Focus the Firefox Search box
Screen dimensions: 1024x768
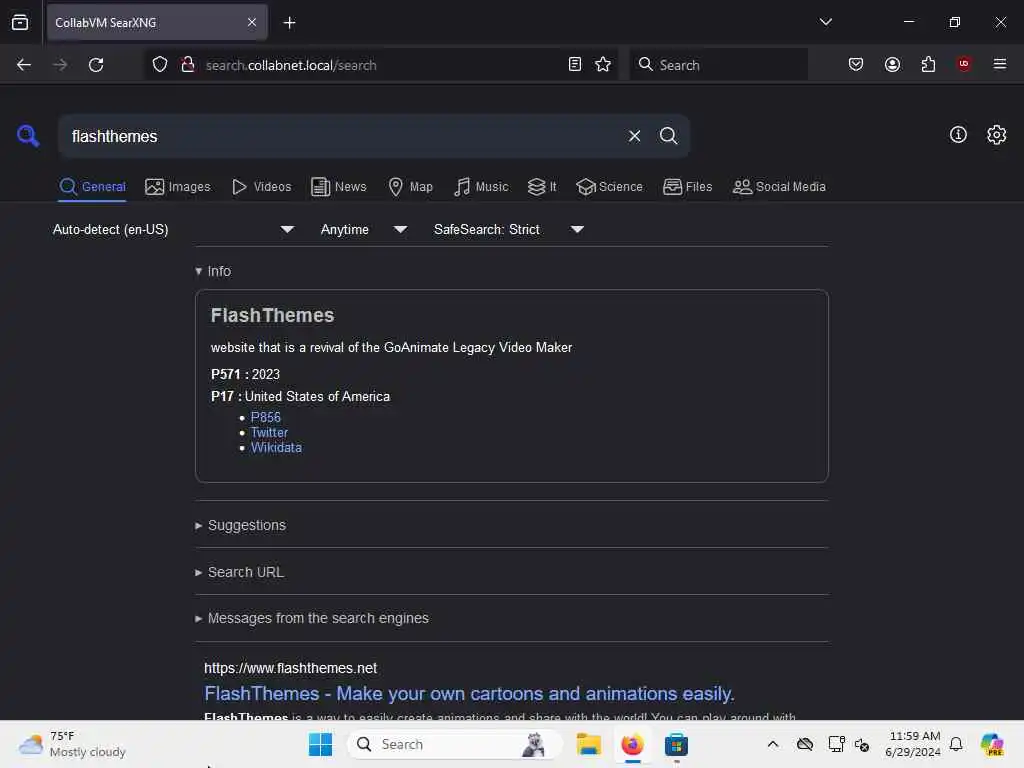[x=718, y=65]
